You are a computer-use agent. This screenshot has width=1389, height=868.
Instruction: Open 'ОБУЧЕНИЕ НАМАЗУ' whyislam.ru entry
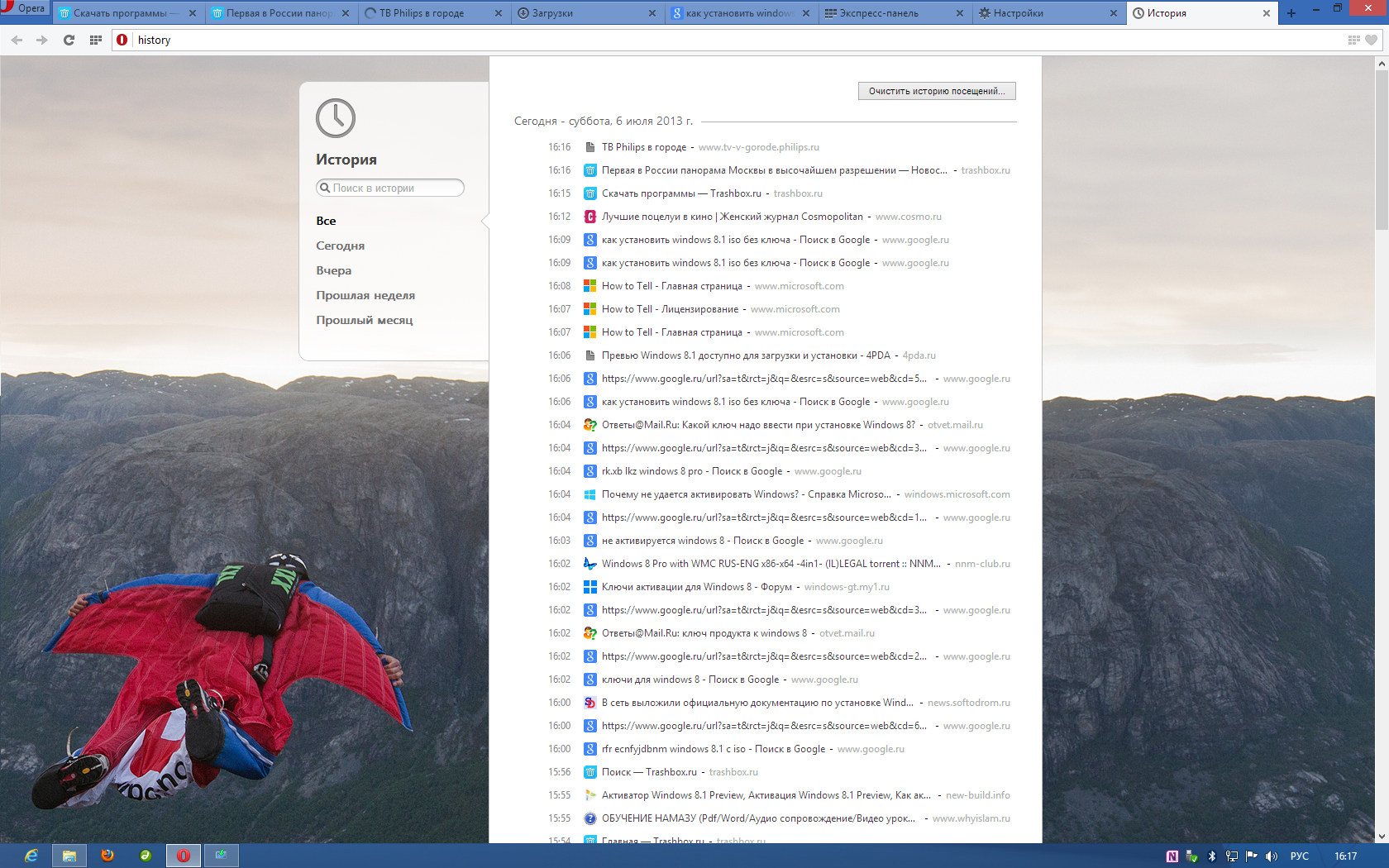[758, 818]
